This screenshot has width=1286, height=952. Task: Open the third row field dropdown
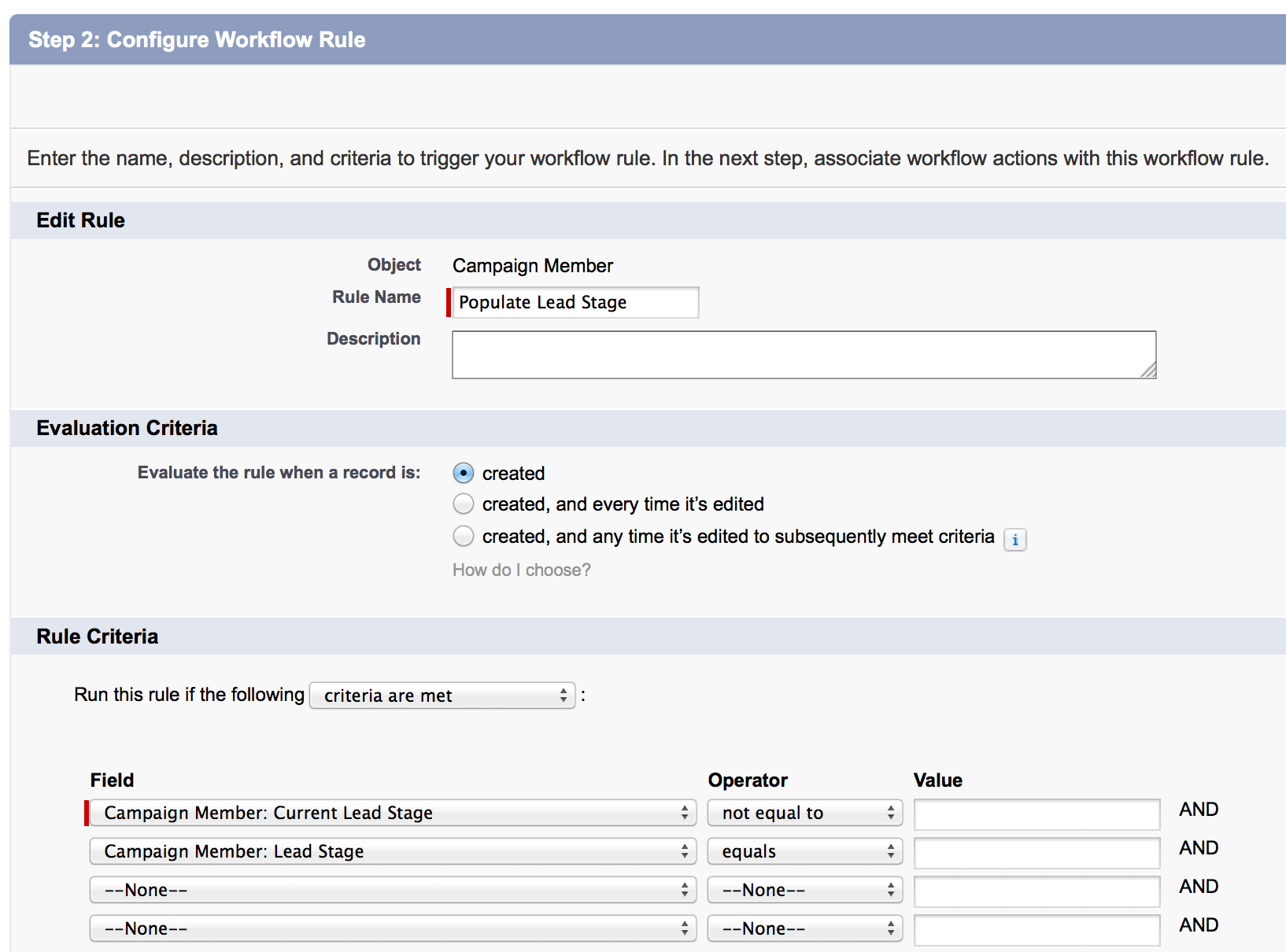393,890
